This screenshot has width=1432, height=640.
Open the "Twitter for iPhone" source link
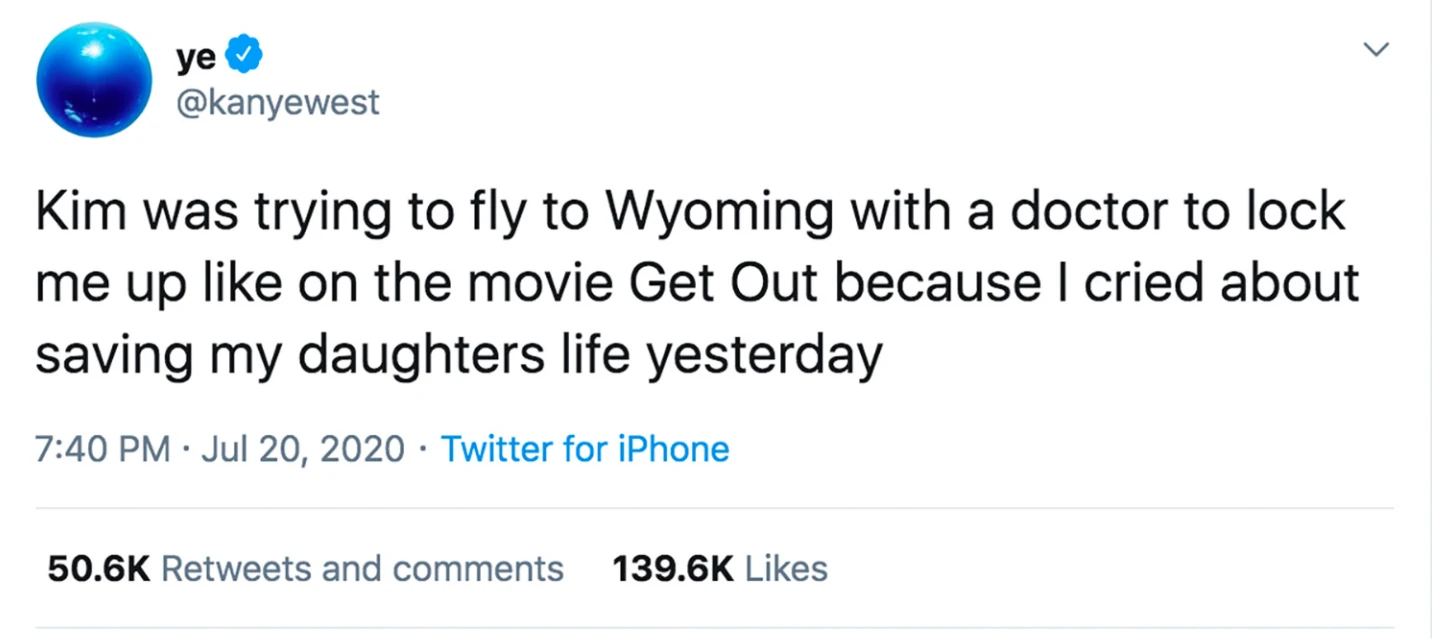tap(585, 449)
